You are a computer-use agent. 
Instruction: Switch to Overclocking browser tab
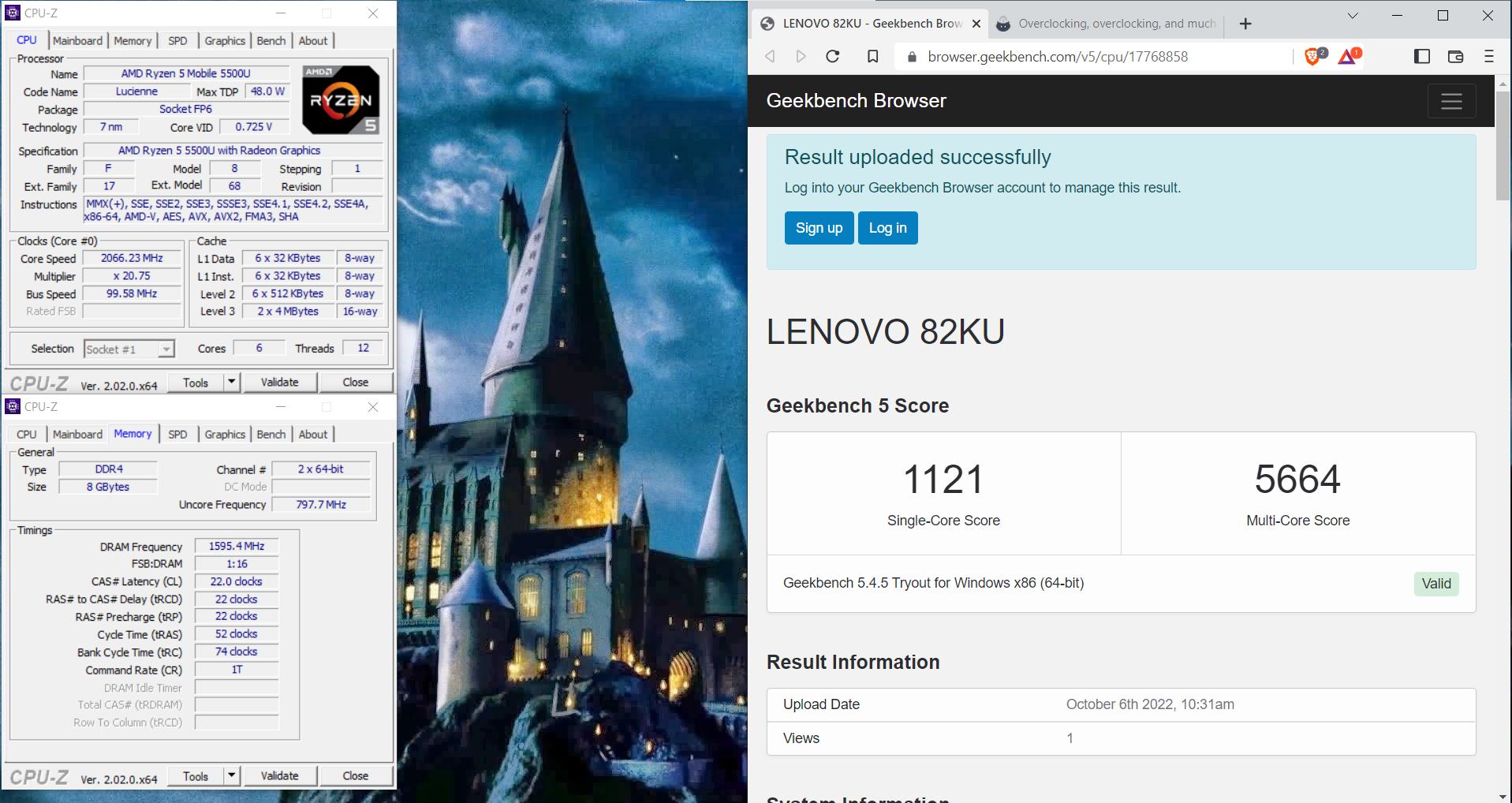pyautogui.click(x=1106, y=24)
